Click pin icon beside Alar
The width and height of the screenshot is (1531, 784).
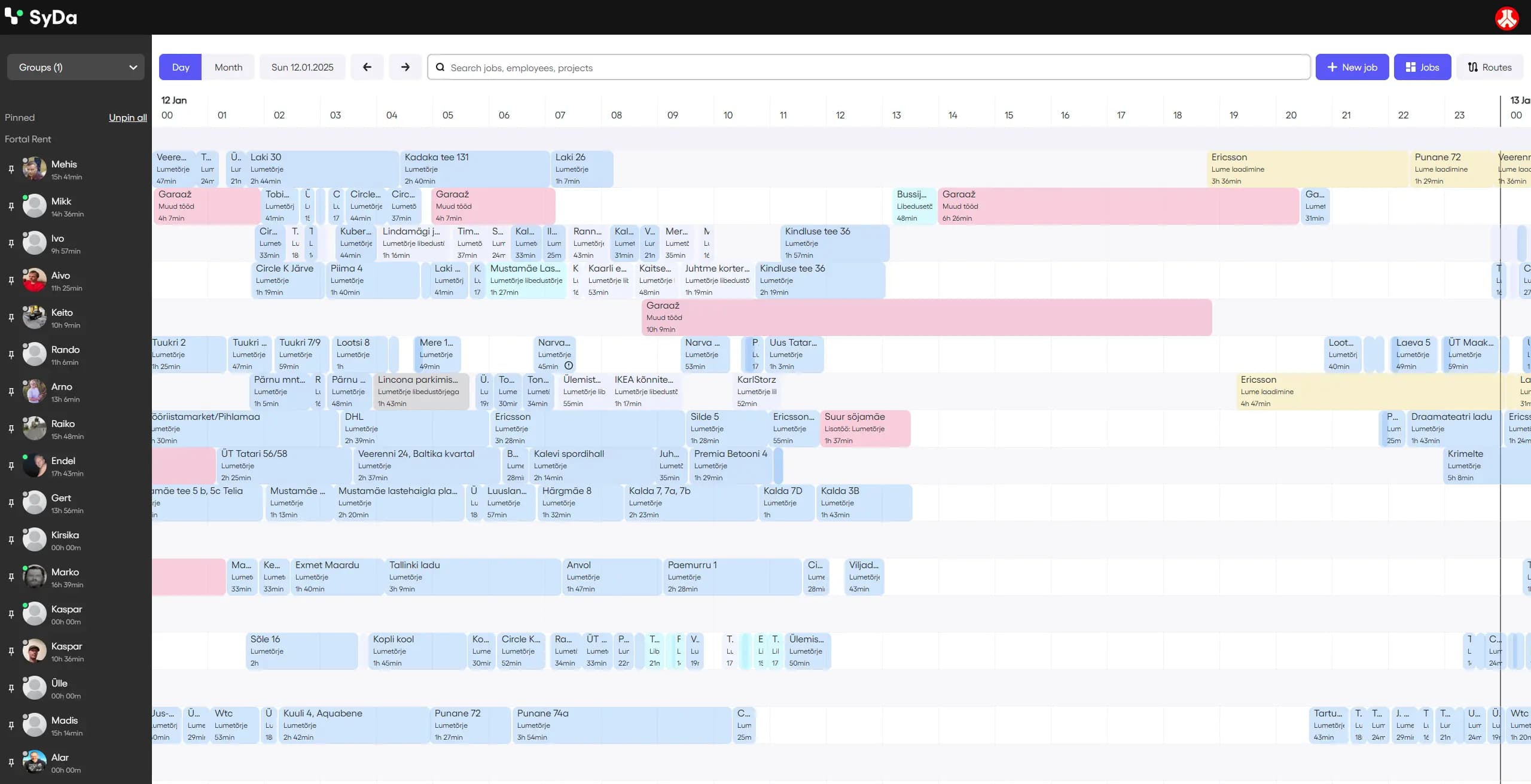coord(11,762)
